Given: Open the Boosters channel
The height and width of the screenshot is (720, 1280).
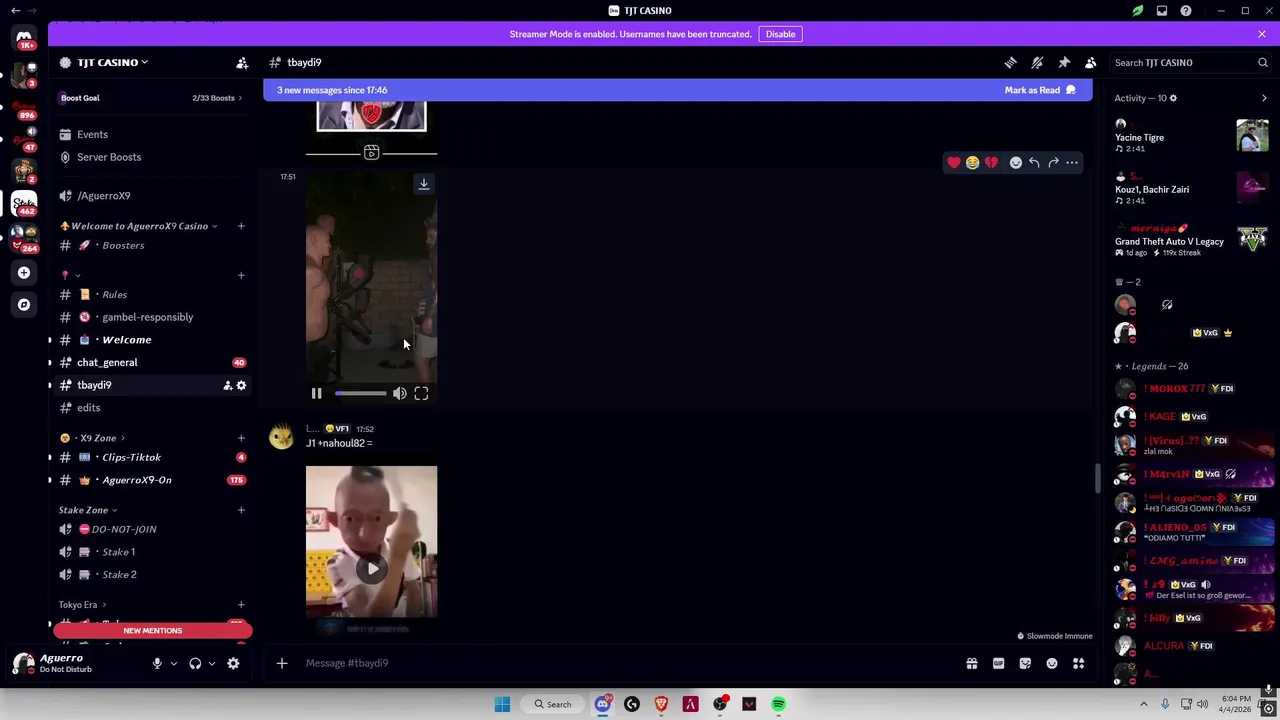Looking at the screenshot, I should 150,245.
